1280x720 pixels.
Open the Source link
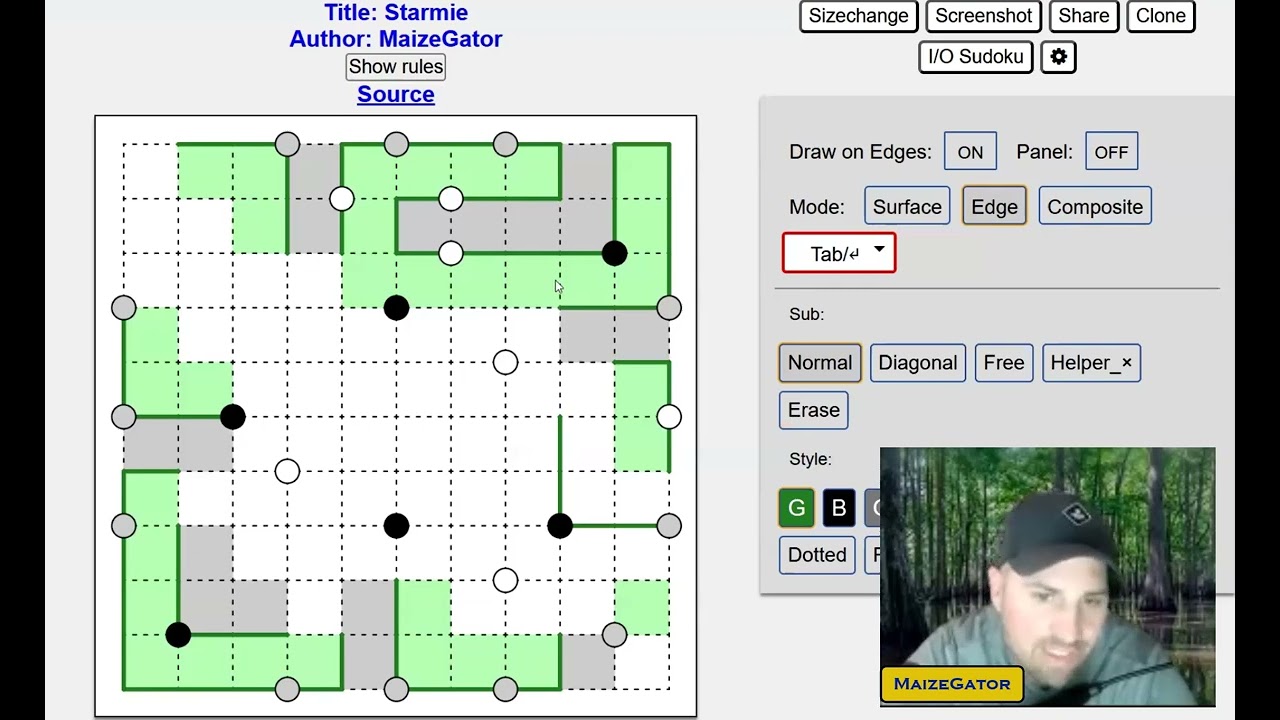point(396,94)
